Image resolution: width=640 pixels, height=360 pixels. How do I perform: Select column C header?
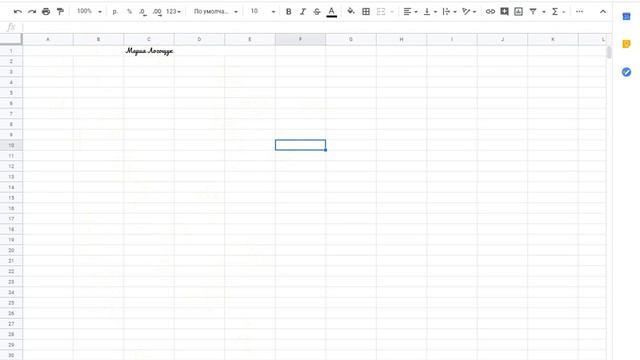tap(149, 39)
